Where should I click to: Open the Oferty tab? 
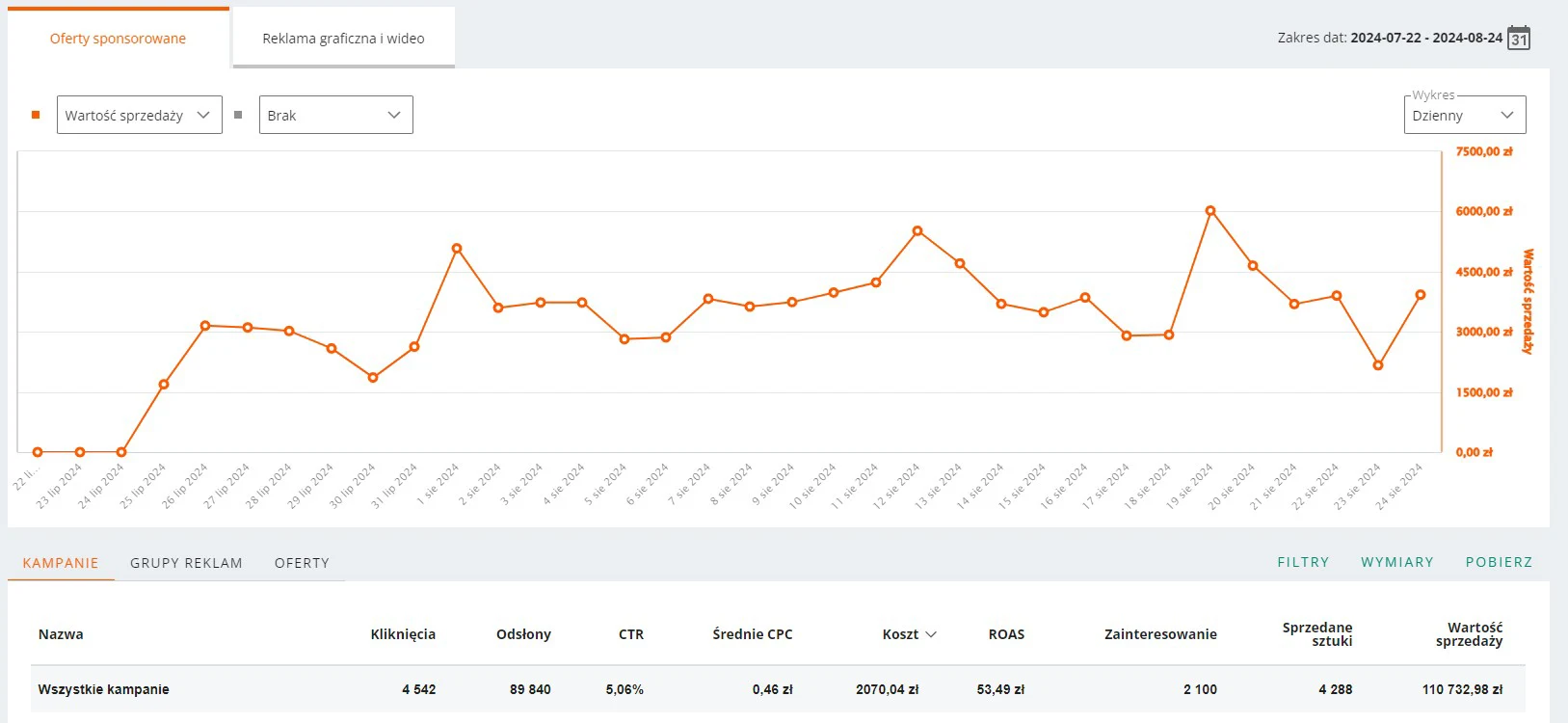302,563
